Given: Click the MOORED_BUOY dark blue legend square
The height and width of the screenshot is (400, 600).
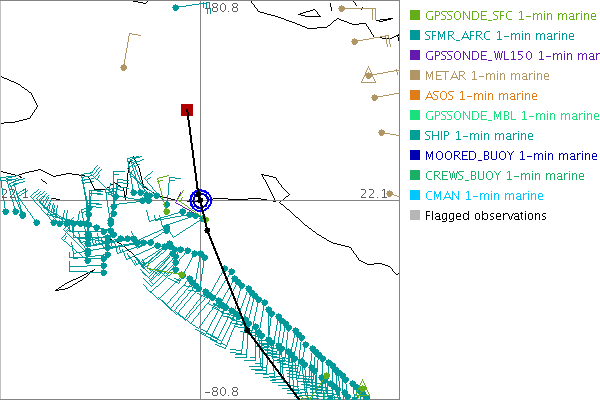Looking at the screenshot, I should [416, 156].
